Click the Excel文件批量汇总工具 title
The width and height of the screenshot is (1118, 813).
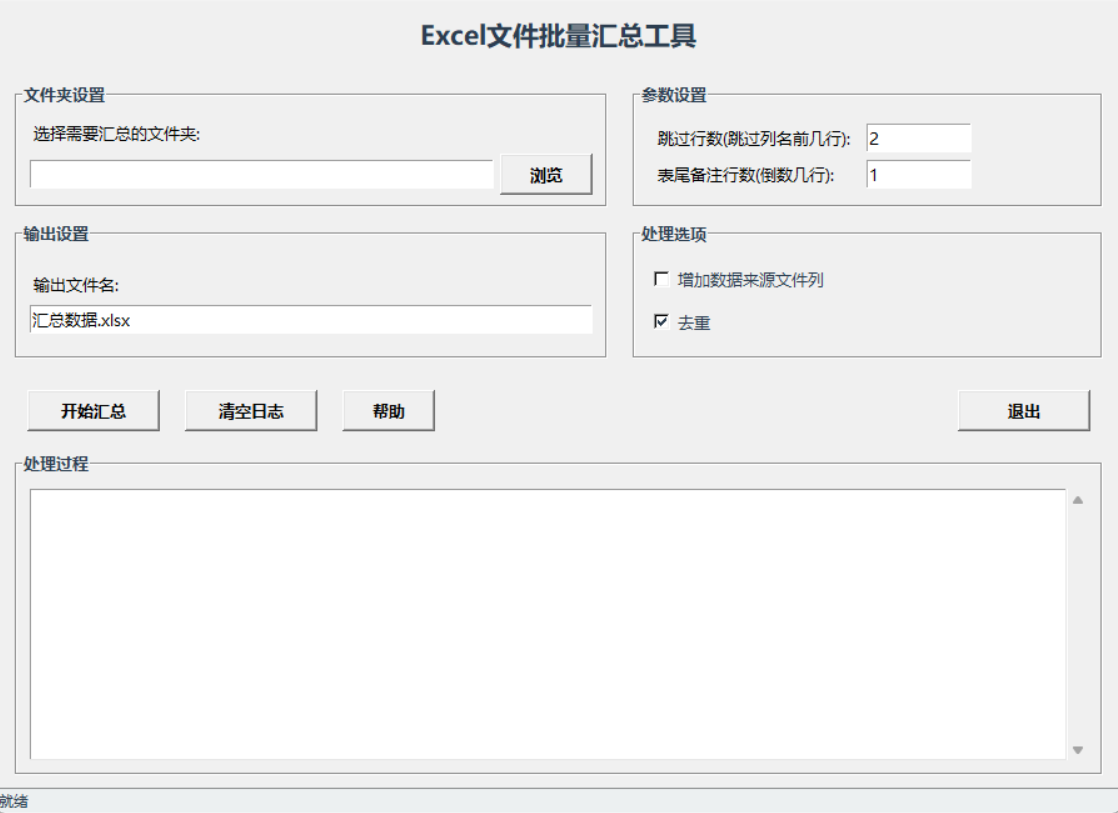pyautogui.click(x=558, y=36)
